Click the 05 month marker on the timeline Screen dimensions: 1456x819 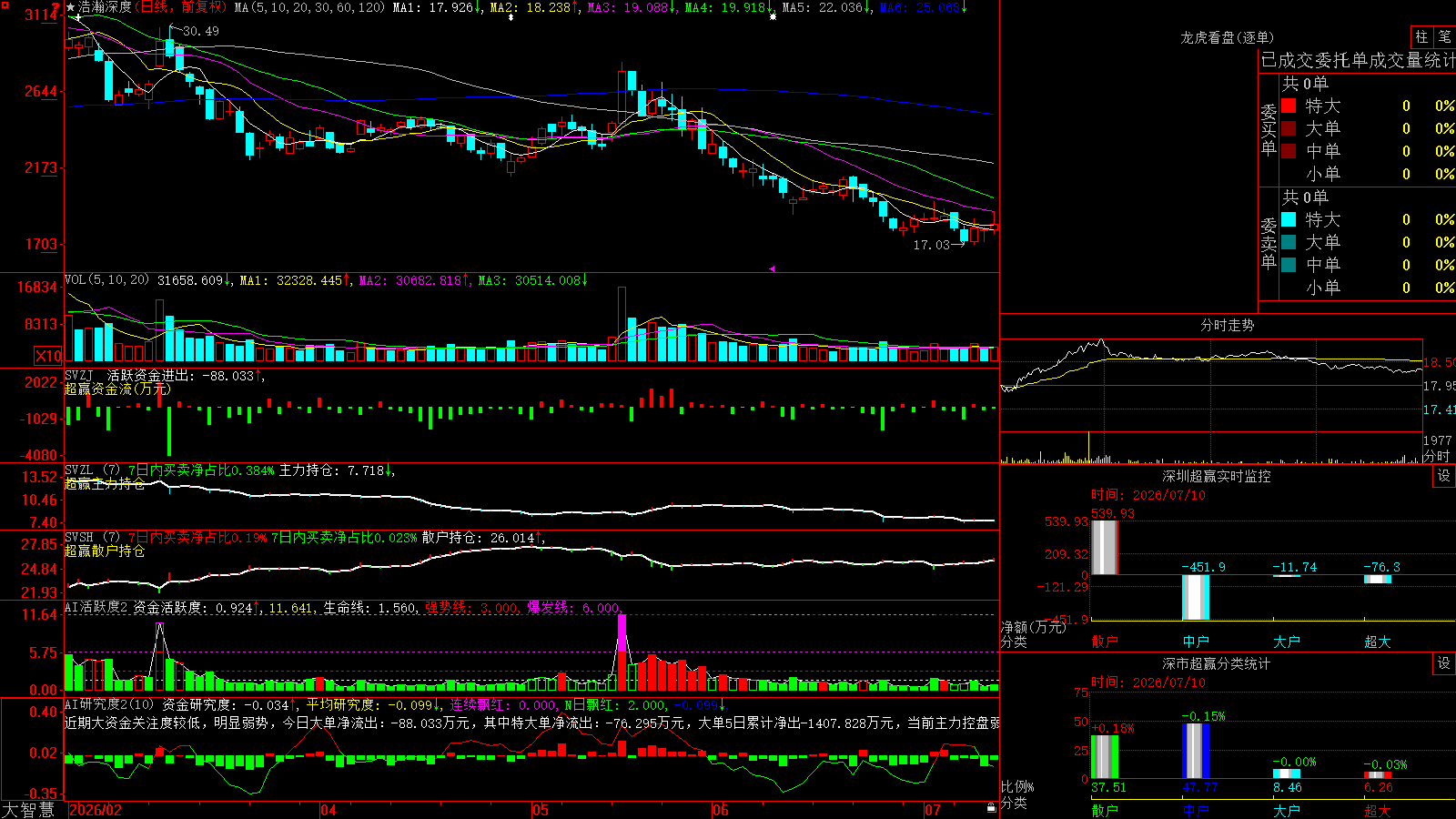tap(541, 810)
